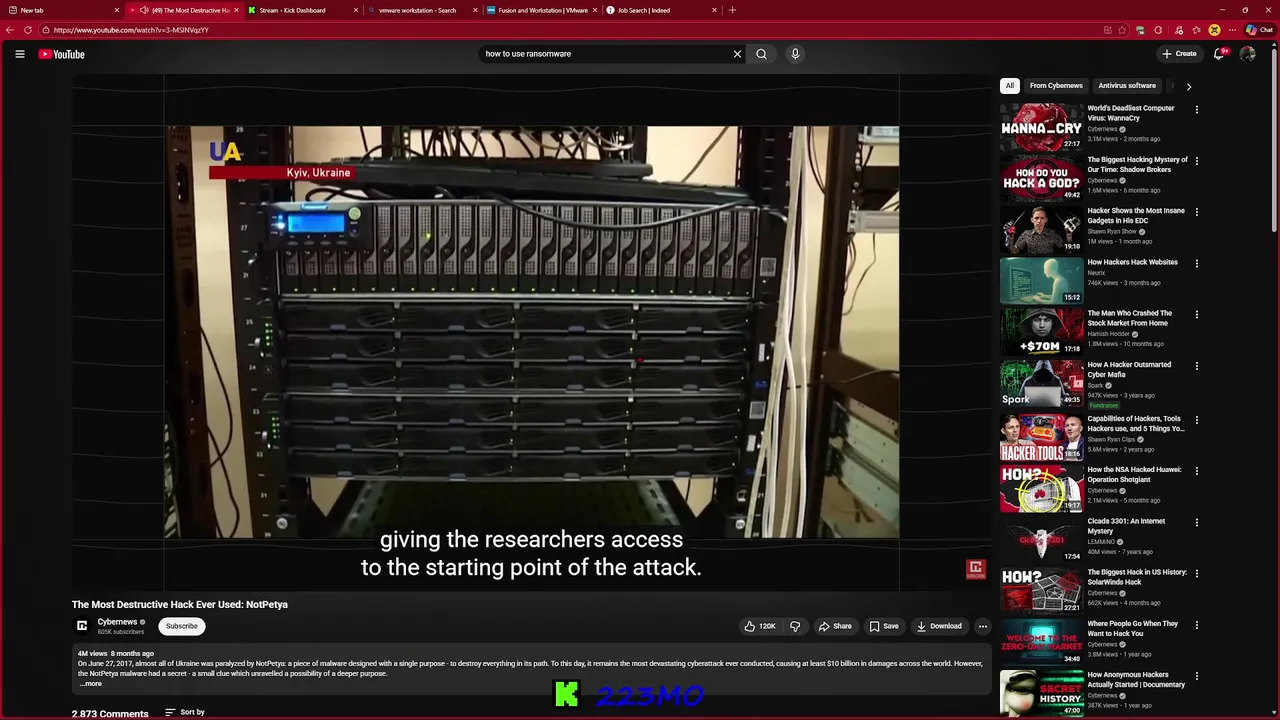
Task: Select the From Cybernews chip
Action: [x=1056, y=86]
